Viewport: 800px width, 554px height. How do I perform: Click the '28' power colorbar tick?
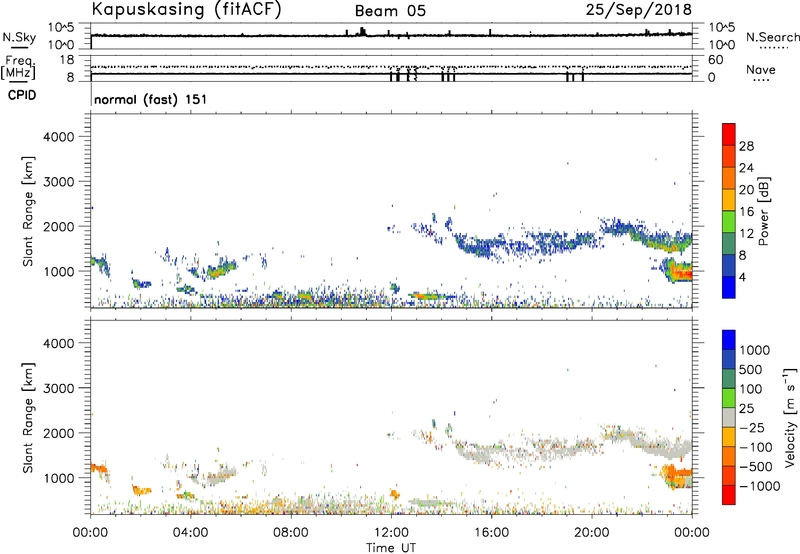coord(746,146)
